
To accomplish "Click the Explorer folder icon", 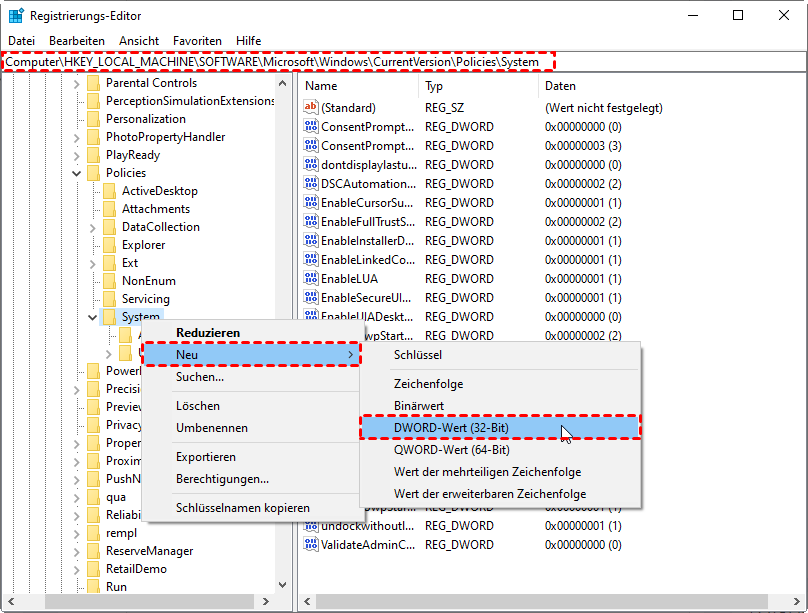I will 109,245.
